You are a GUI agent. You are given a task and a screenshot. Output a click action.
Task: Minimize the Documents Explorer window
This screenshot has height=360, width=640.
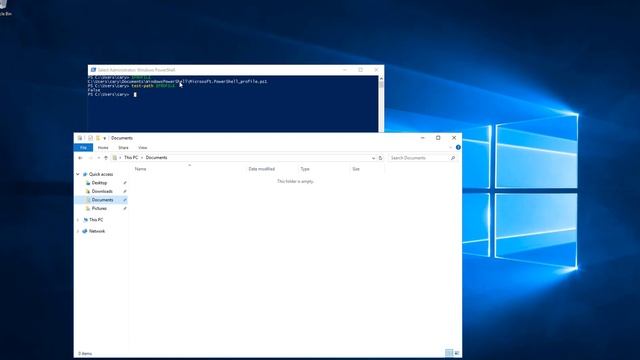pyautogui.click(x=422, y=138)
